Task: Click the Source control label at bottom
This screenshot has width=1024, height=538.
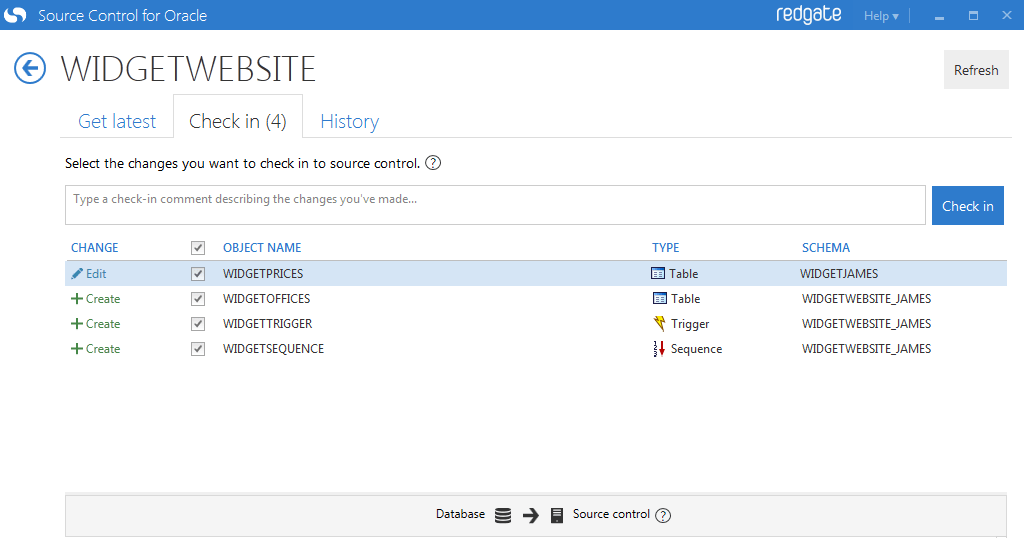Action: point(611,514)
